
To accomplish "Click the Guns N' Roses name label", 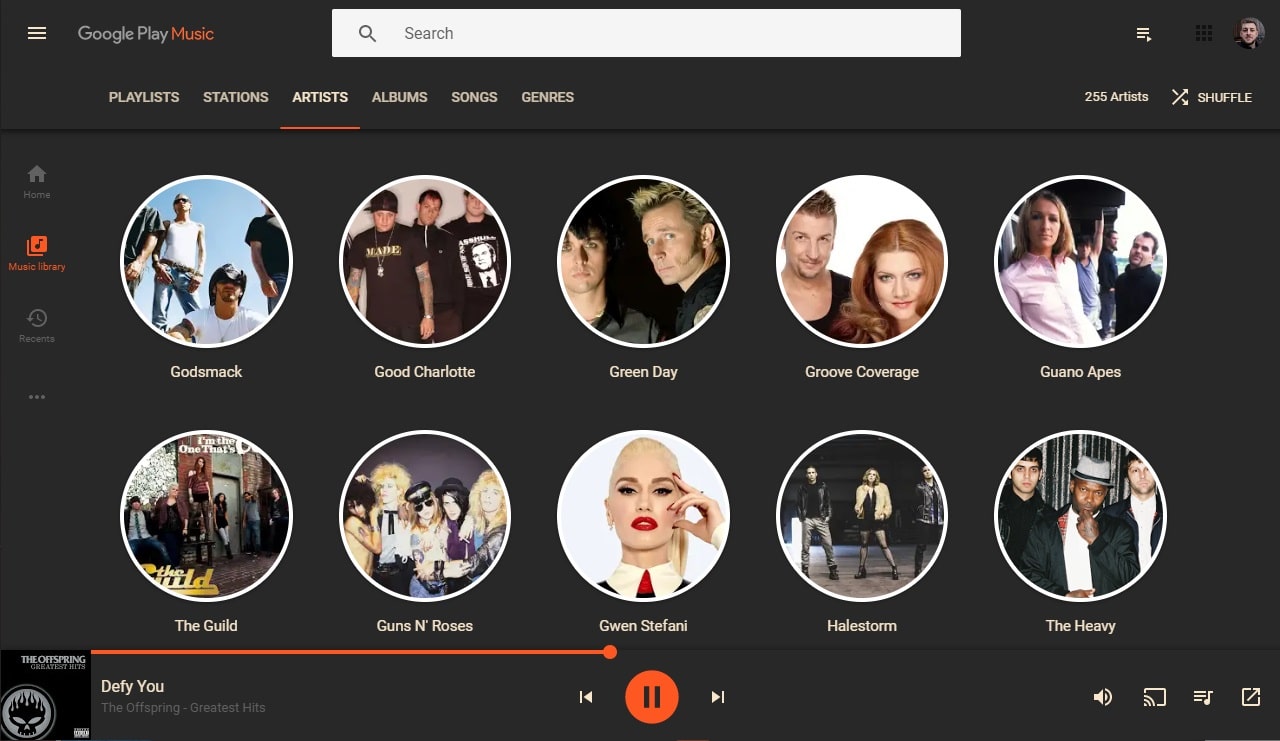I will pos(425,625).
